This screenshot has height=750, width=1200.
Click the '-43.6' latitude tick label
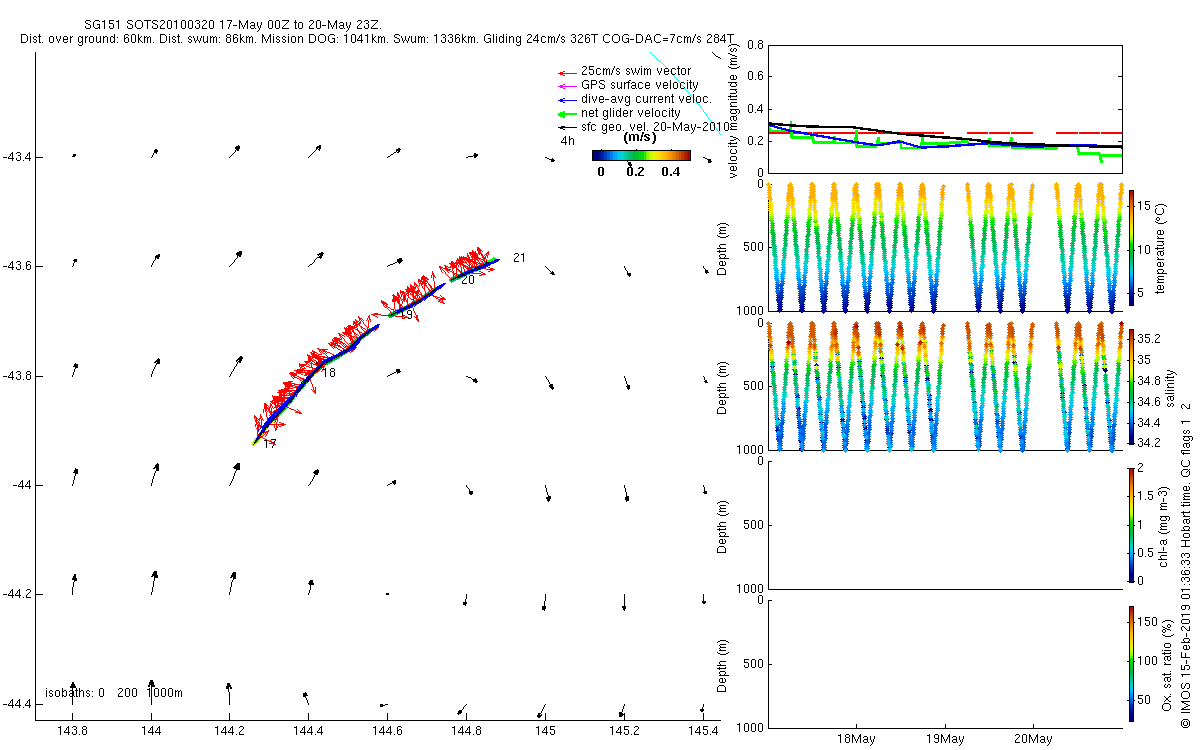pos(17,266)
